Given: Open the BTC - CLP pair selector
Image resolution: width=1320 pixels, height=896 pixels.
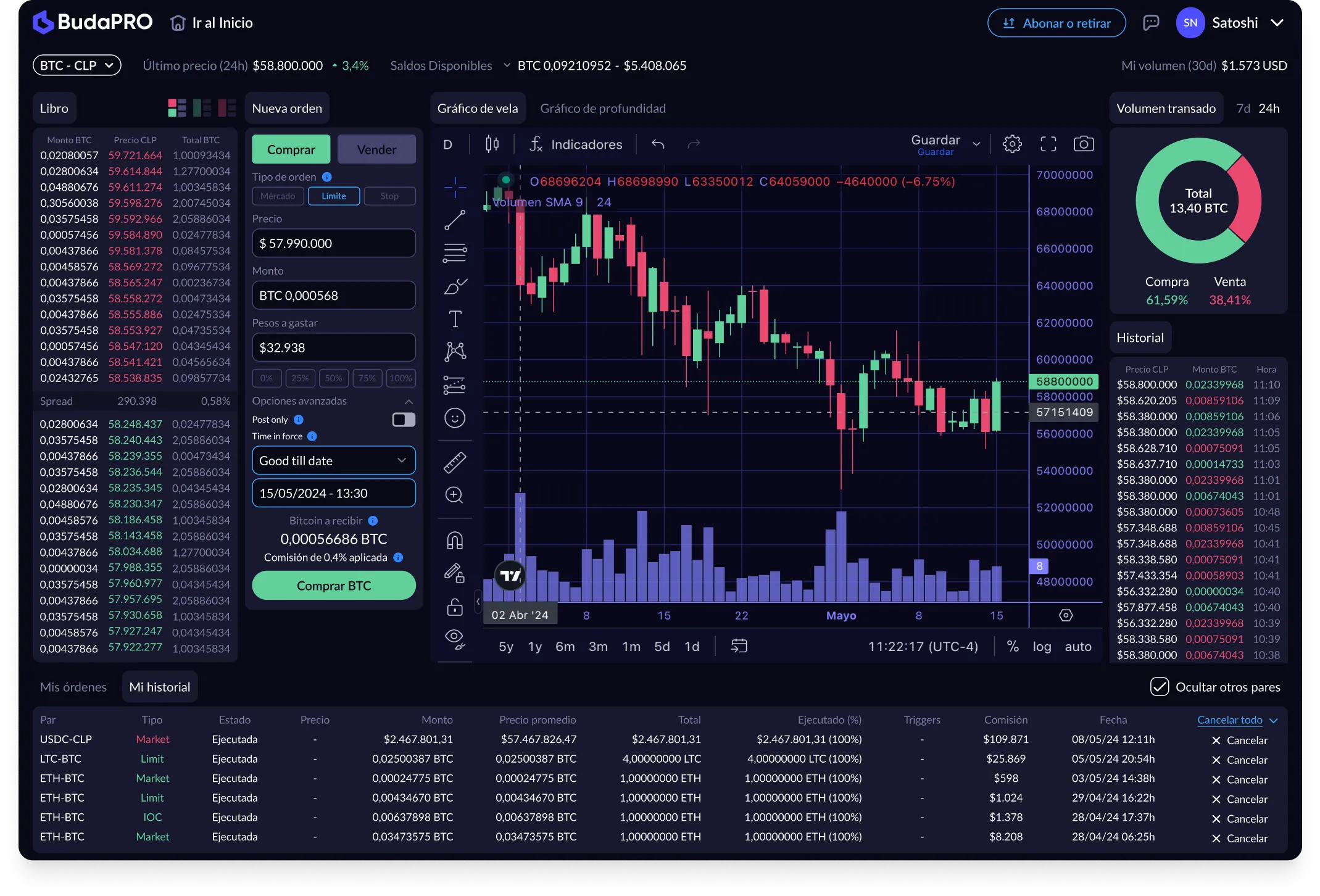Looking at the screenshot, I should (77, 65).
